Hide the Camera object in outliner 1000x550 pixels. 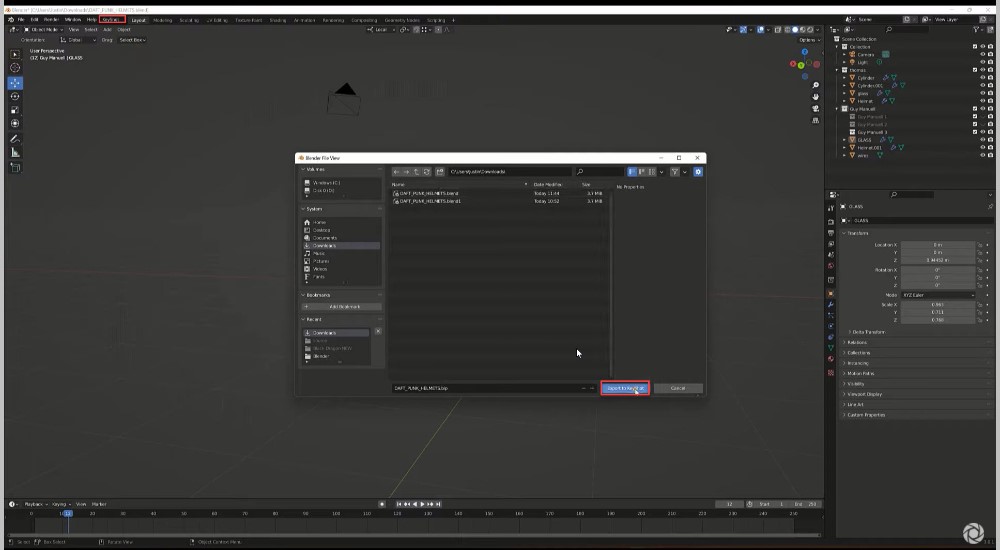click(982, 54)
